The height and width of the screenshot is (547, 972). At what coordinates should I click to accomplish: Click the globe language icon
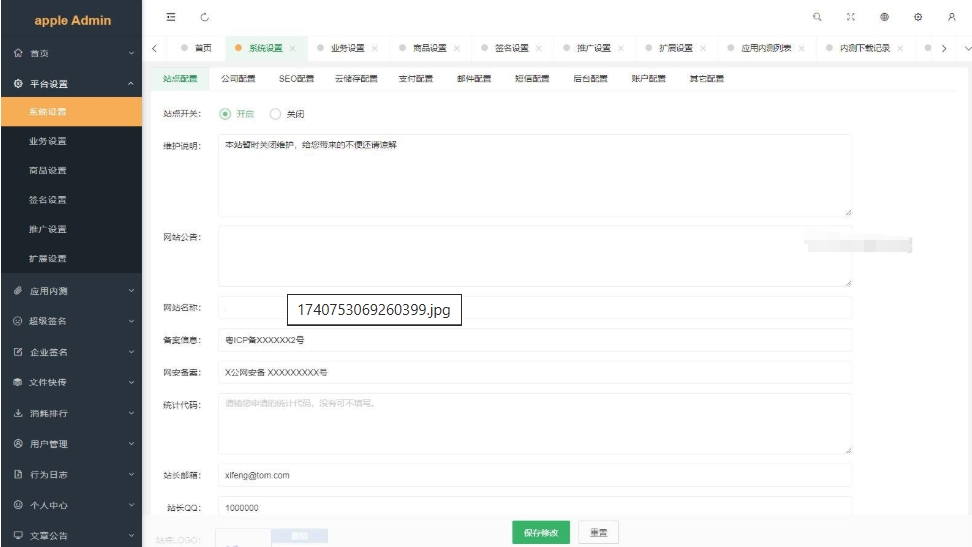(885, 17)
